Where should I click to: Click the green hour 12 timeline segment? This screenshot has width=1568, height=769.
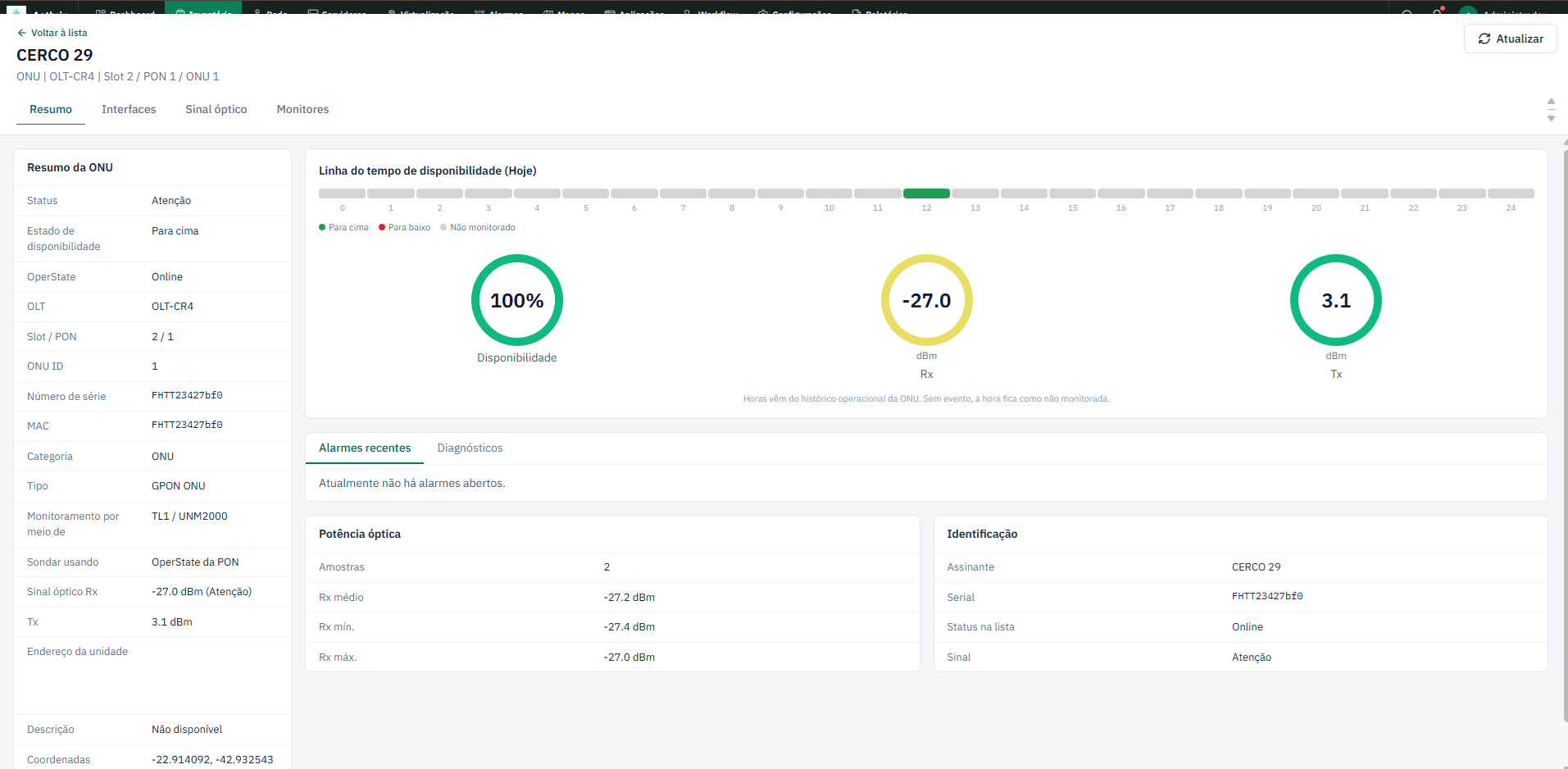926,193
